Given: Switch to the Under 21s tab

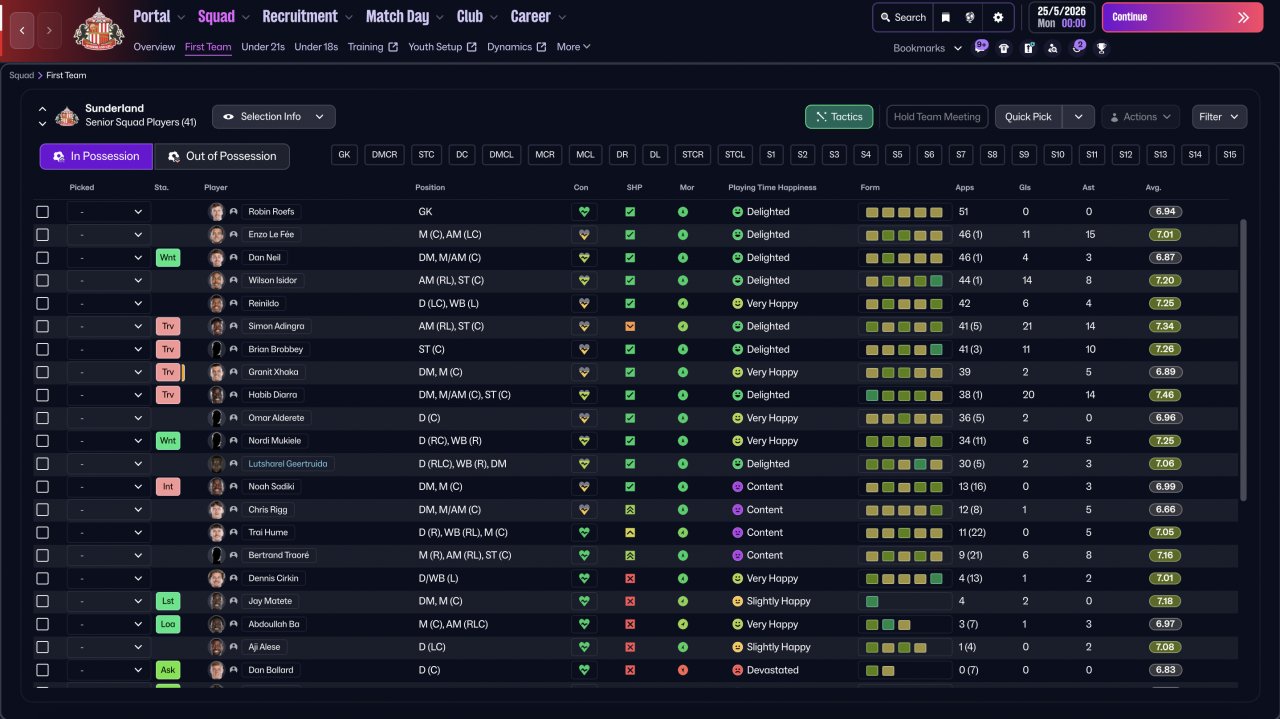Looking at the screenshot, I should coord(263,47).
